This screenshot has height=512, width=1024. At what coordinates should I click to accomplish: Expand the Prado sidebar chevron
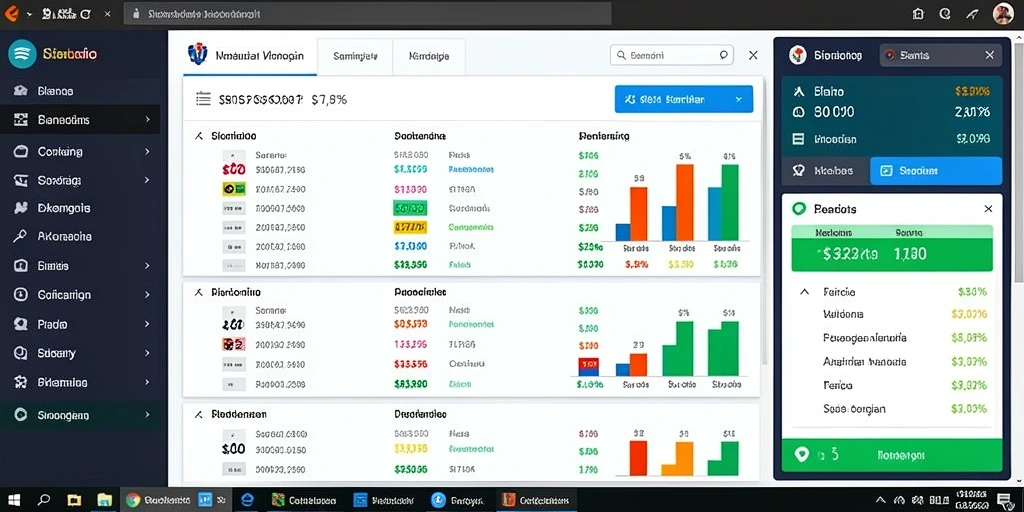(x=148, y=324)
